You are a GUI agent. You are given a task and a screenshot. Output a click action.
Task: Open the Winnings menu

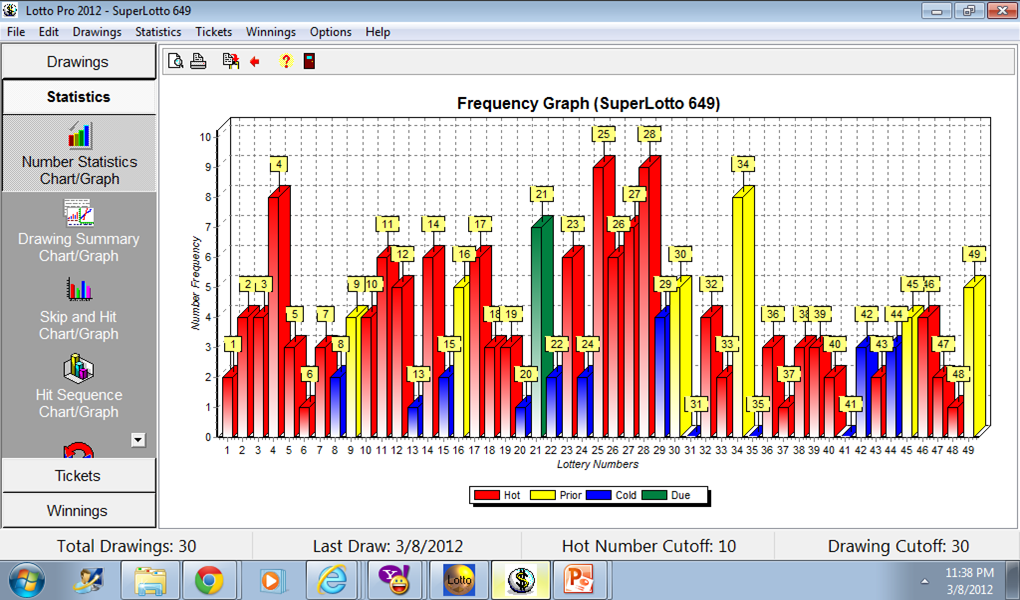pyautogui.click(x=271, y=32)
